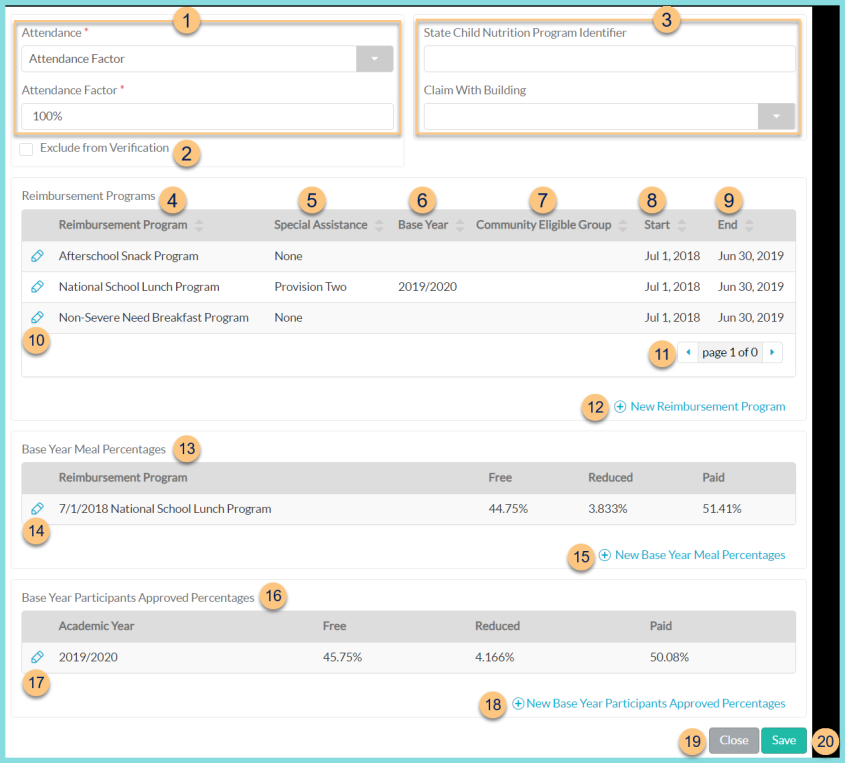
Task: Open the Claim With Building dropdown
Action: [776, 116]
